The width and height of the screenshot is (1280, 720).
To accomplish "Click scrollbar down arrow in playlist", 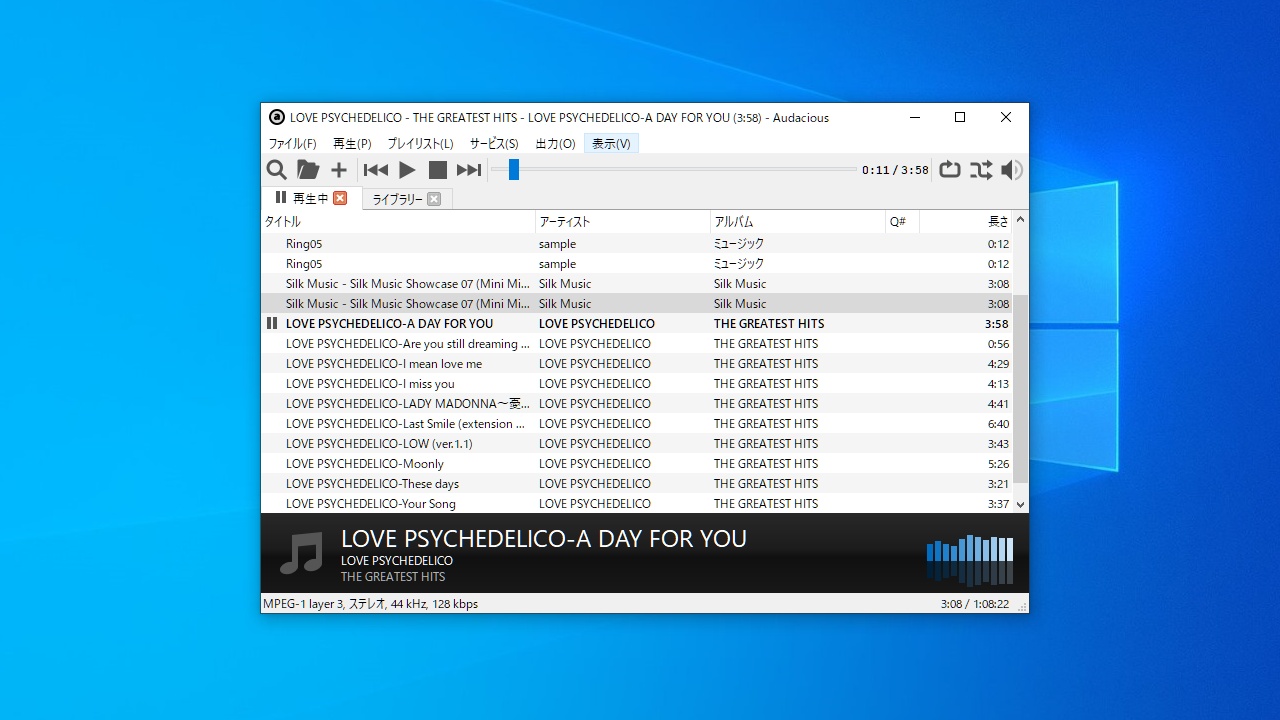I will pyautogui.click(x=1021, y=504).
